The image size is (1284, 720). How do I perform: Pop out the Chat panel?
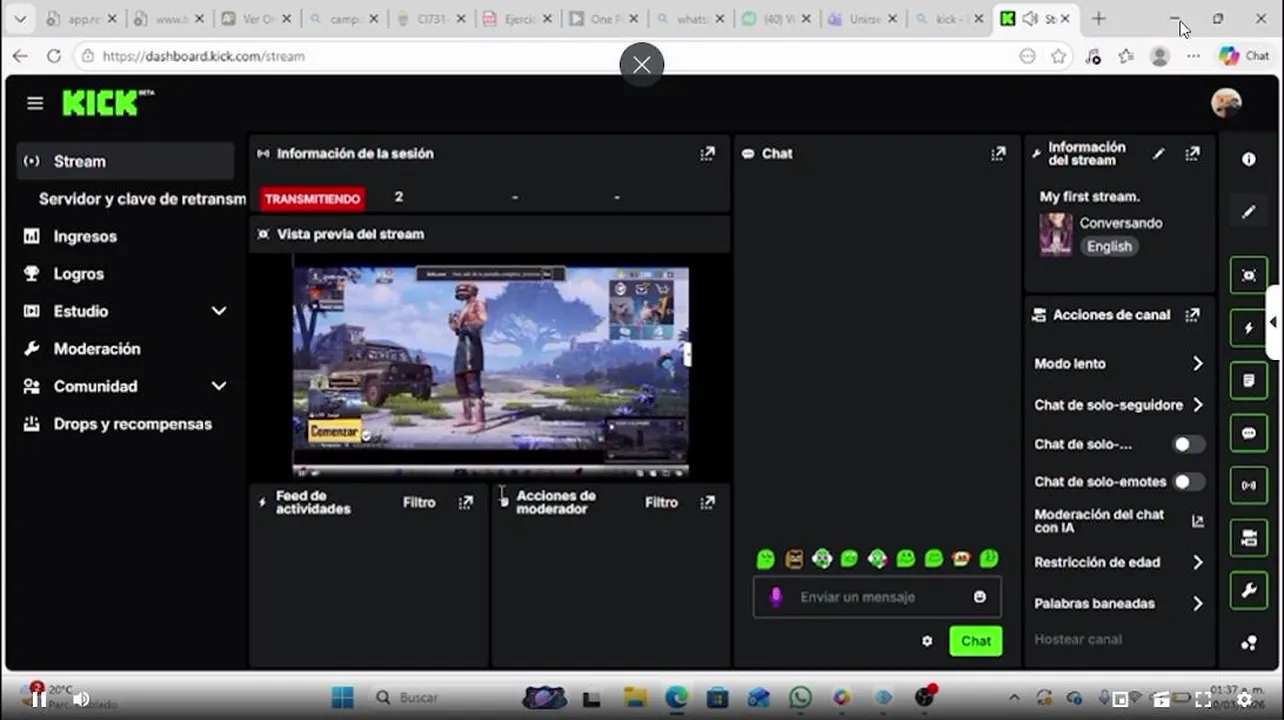pyautogui.click(x=998, y=153)
